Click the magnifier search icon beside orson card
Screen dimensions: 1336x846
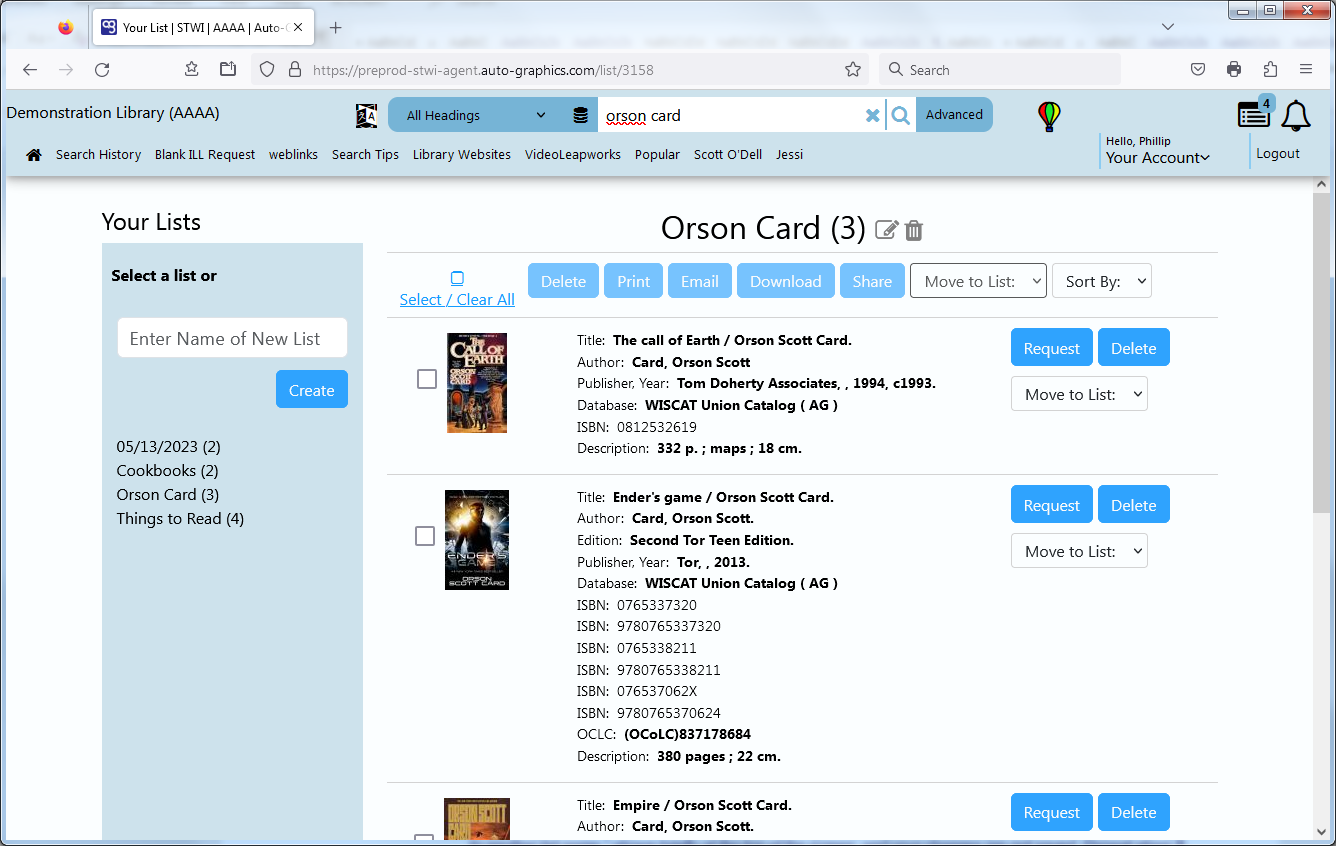(x=901, y=115)
